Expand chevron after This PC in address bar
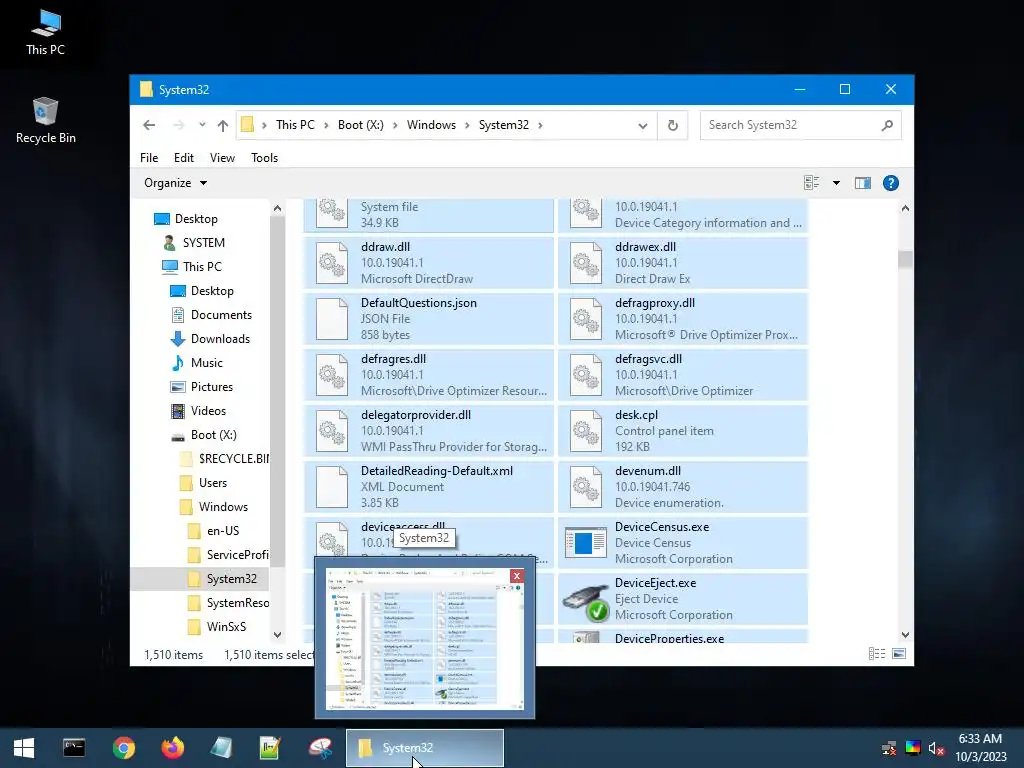Image resolution: width=1024 pixels, height=768 pixels. [326, 125]
